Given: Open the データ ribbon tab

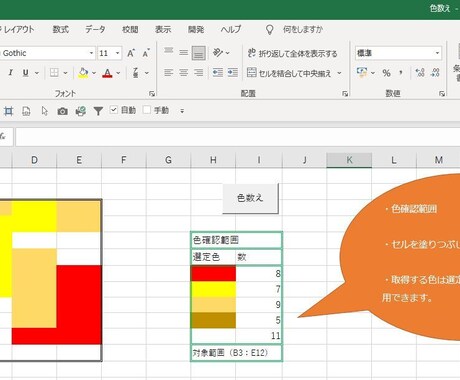Looking at the screenshot, I should coord(95,29).
